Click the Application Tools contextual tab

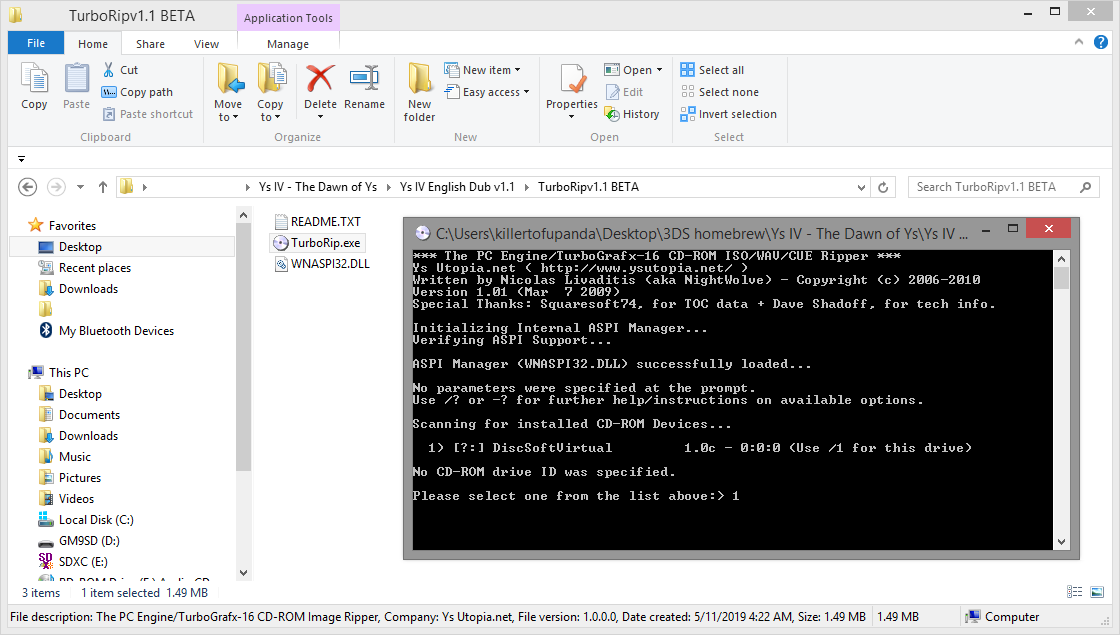click(289, 18)
